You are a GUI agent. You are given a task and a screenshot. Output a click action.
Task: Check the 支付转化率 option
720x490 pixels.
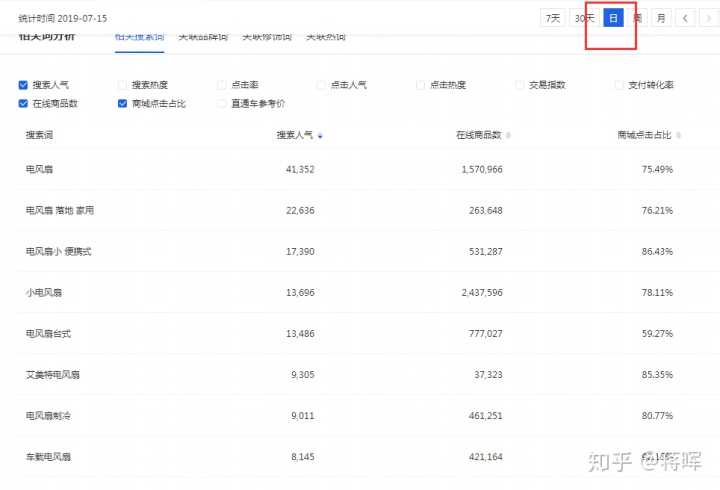point(620,85)
